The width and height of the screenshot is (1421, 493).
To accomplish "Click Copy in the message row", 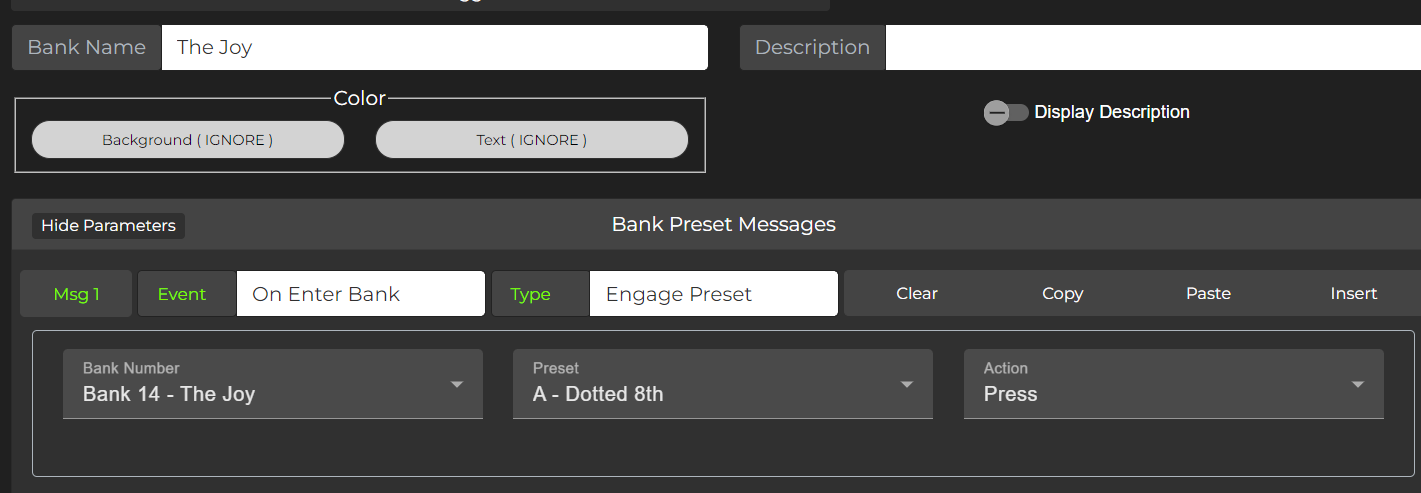I will [x=1062, y=294].
